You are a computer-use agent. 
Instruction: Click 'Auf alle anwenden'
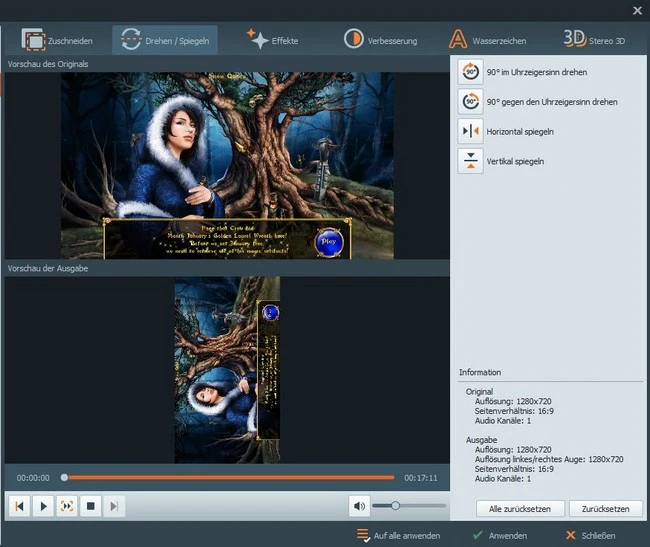pos(398,535)
